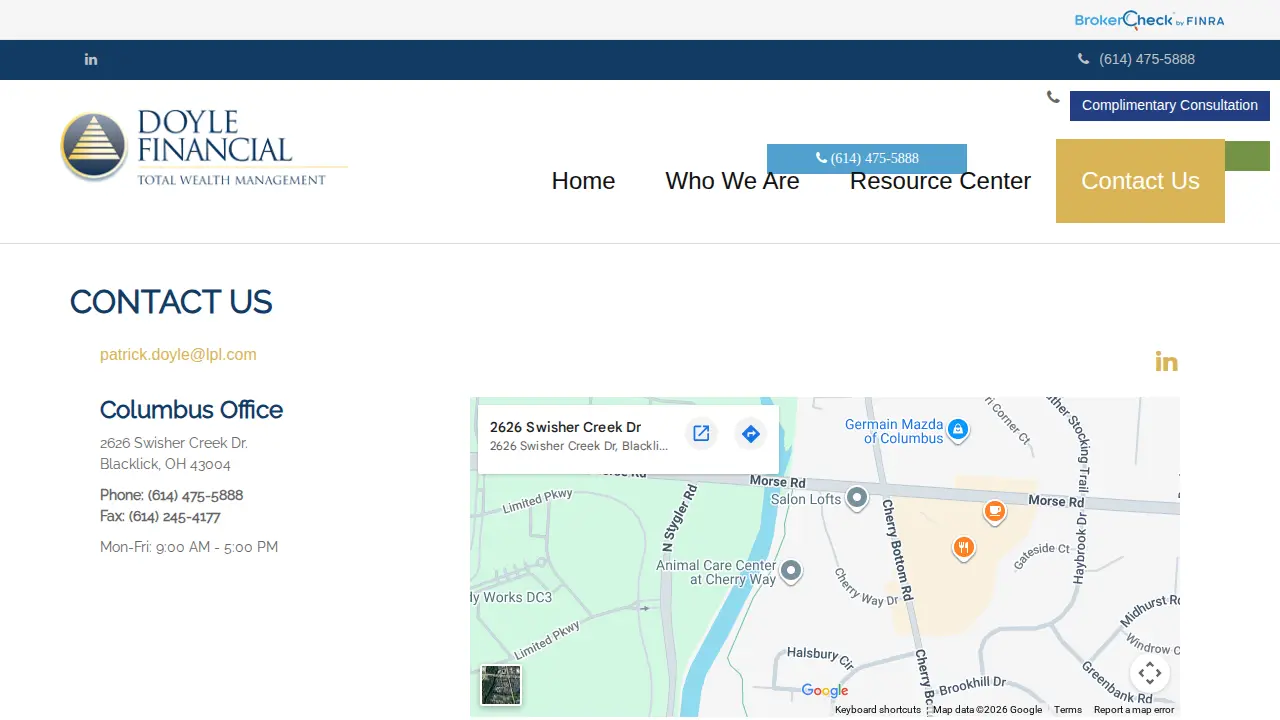Open map camera controls button
This screenshot has height=720, width=1280.
(1150, 673)
